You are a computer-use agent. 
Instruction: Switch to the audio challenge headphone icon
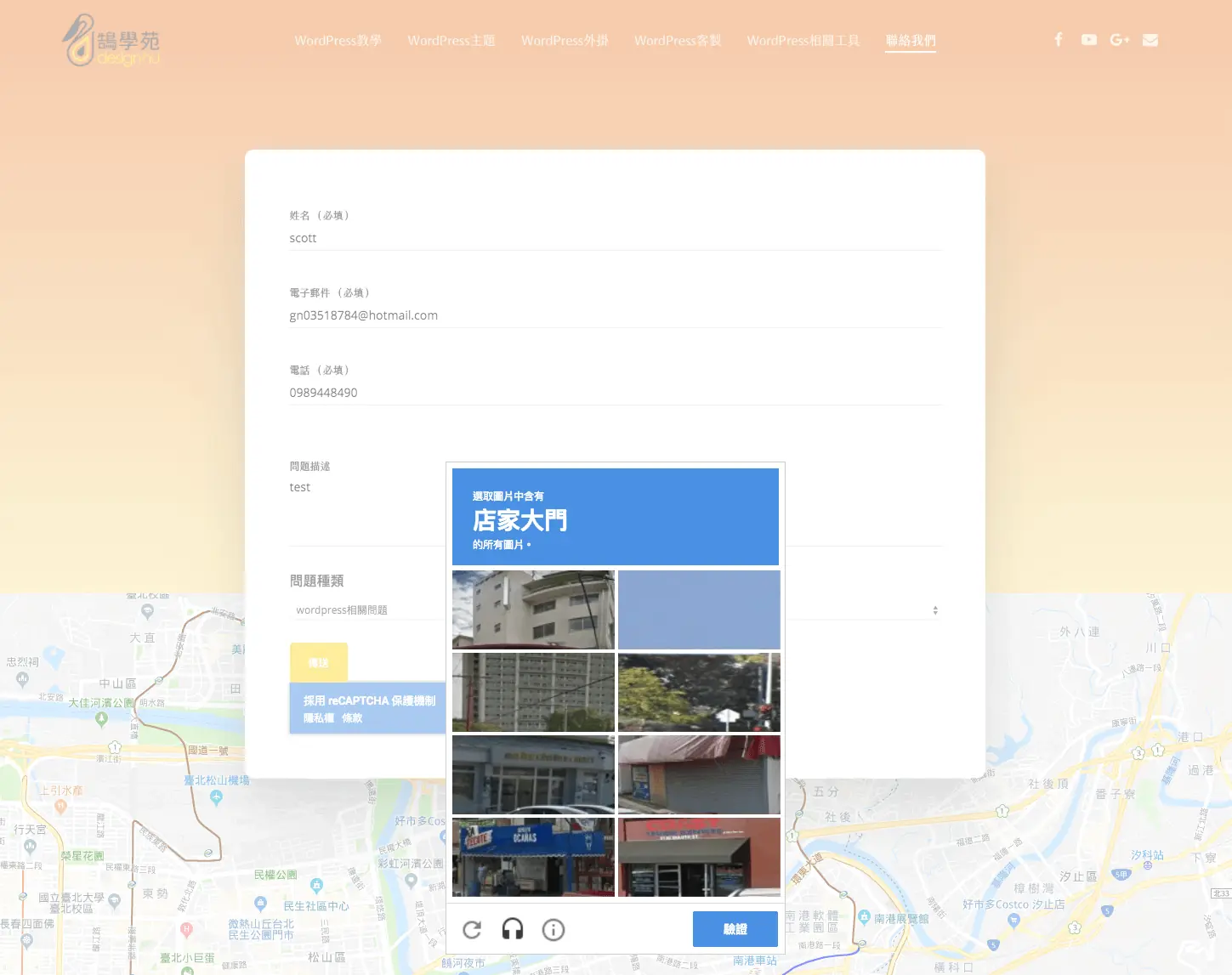point(513,929)
